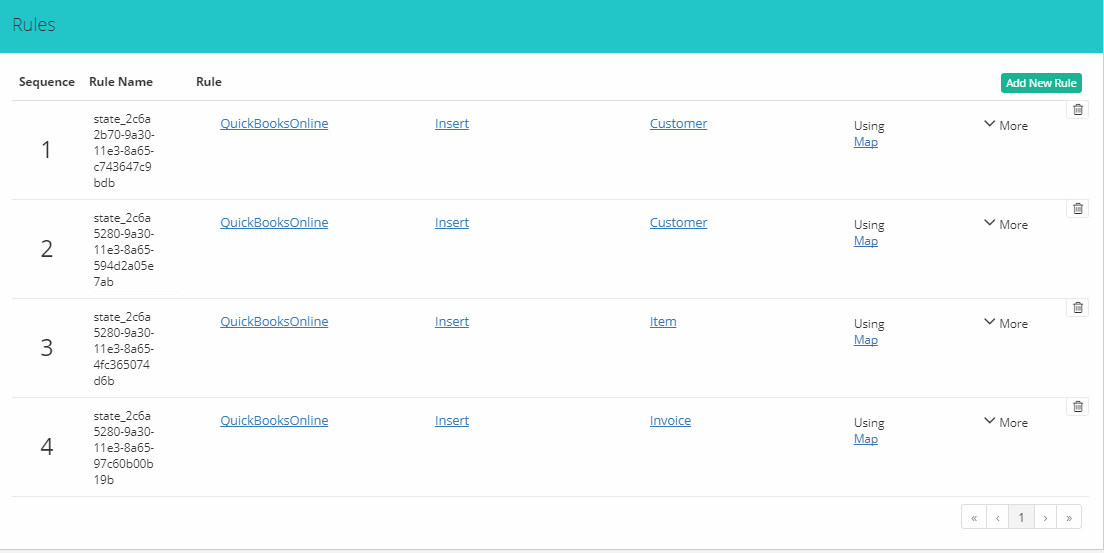Click Customer link in rule 1
1104x553 pixels.
[x=678, y=124]
